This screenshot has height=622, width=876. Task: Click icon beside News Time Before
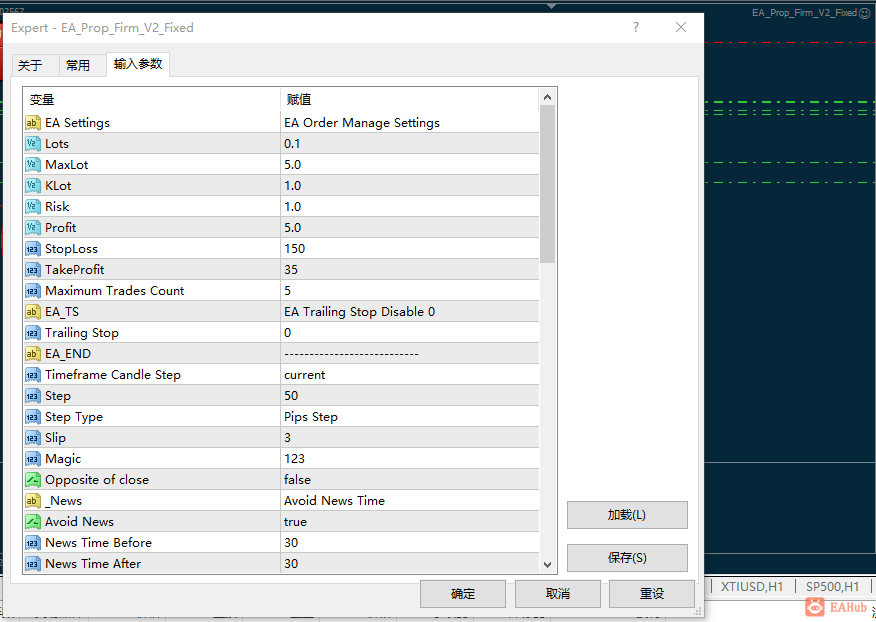point(32,543)
